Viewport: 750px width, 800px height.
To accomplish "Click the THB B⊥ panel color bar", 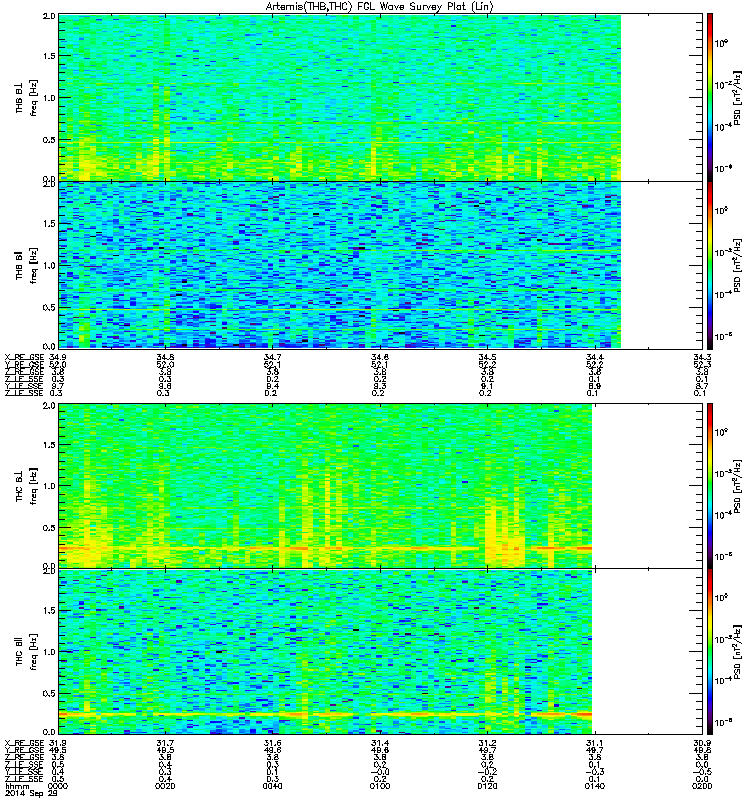I will coord(710,97).
